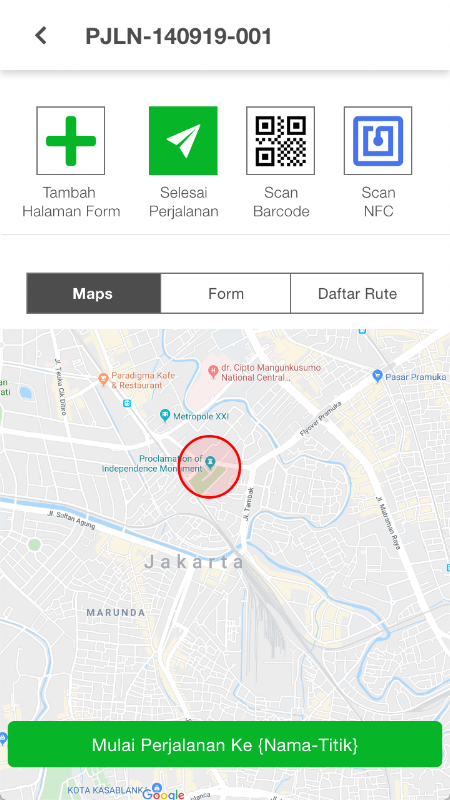The width and height of the screenshot is (450, 800).
Task: Tap the PJLN-140919-001 title text
Action: (179, 36)
